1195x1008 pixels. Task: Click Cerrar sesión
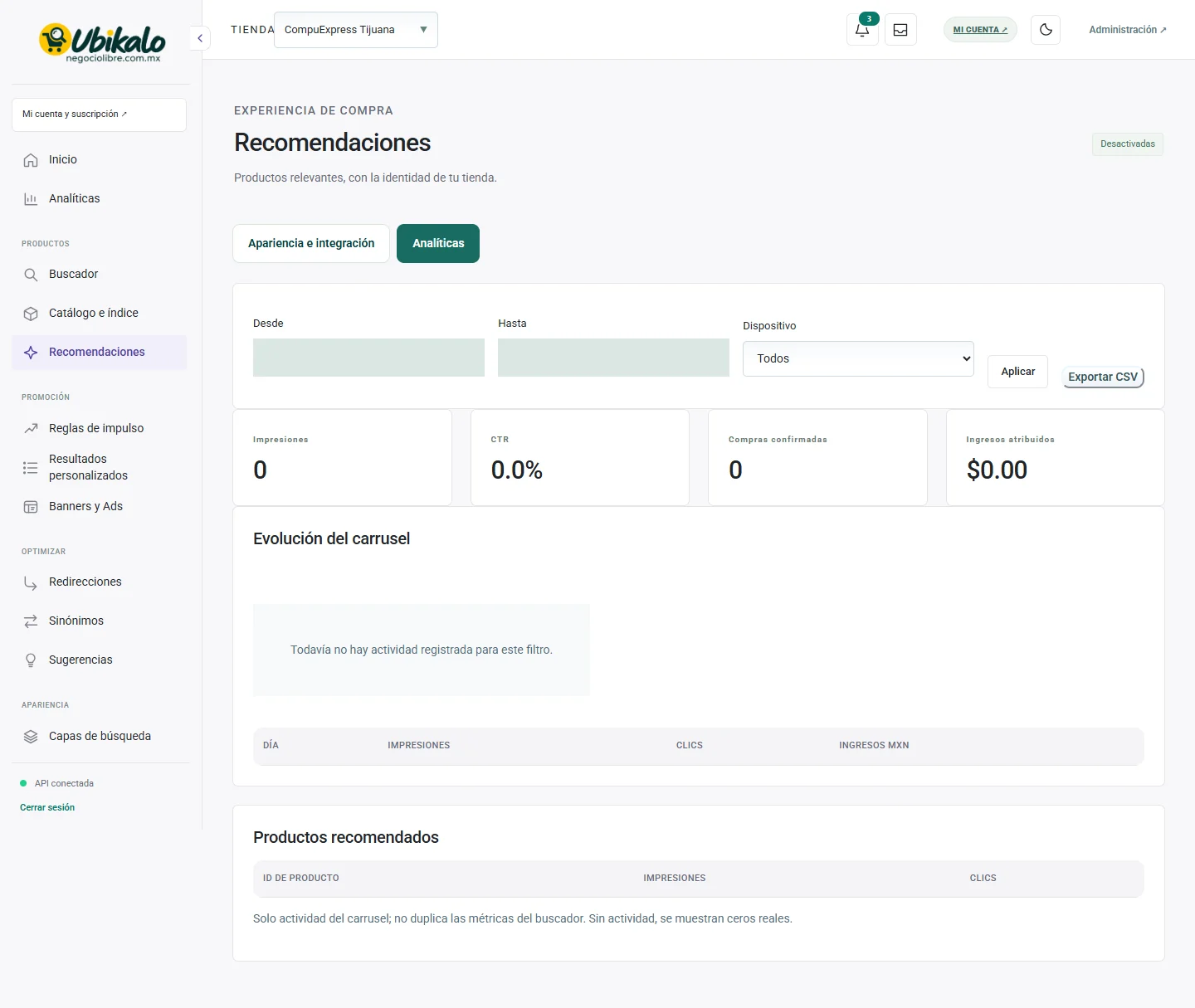47,807
